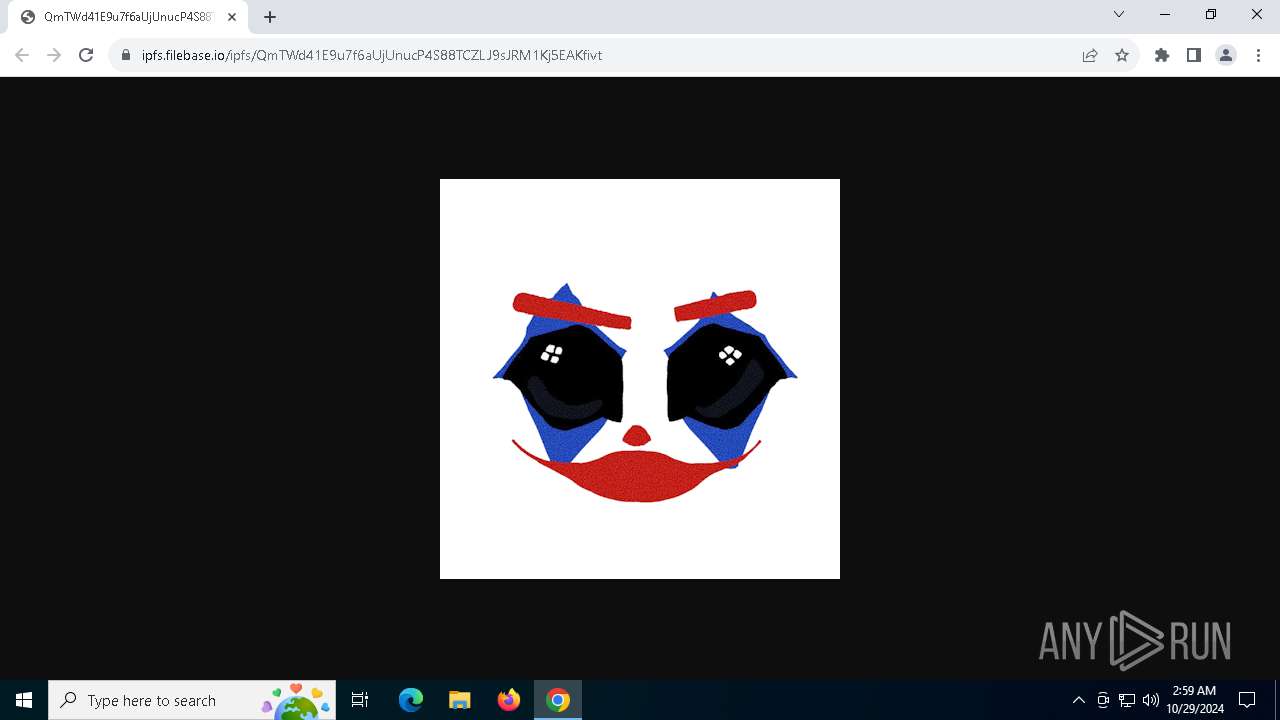
Task: Launch Firefox from the taskbar
Action: [x=509, y=700]
